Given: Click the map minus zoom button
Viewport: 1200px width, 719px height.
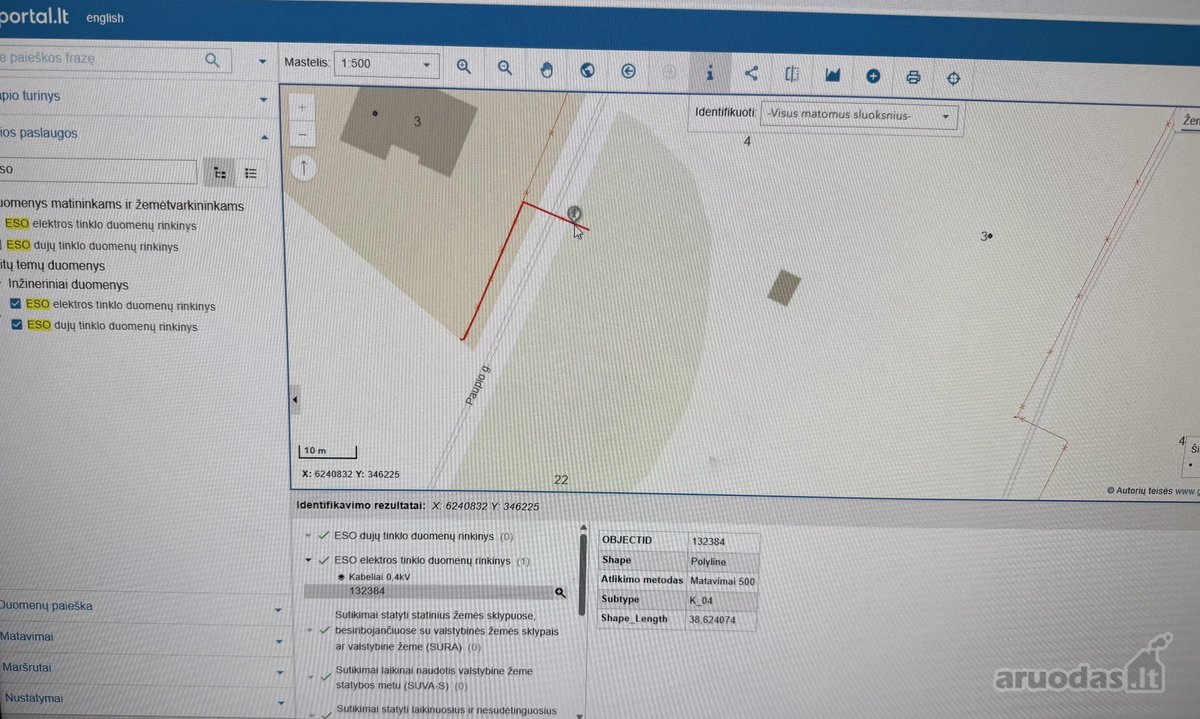Looking at the screenshot, I should pyautogui.click(x=303, y=135).
